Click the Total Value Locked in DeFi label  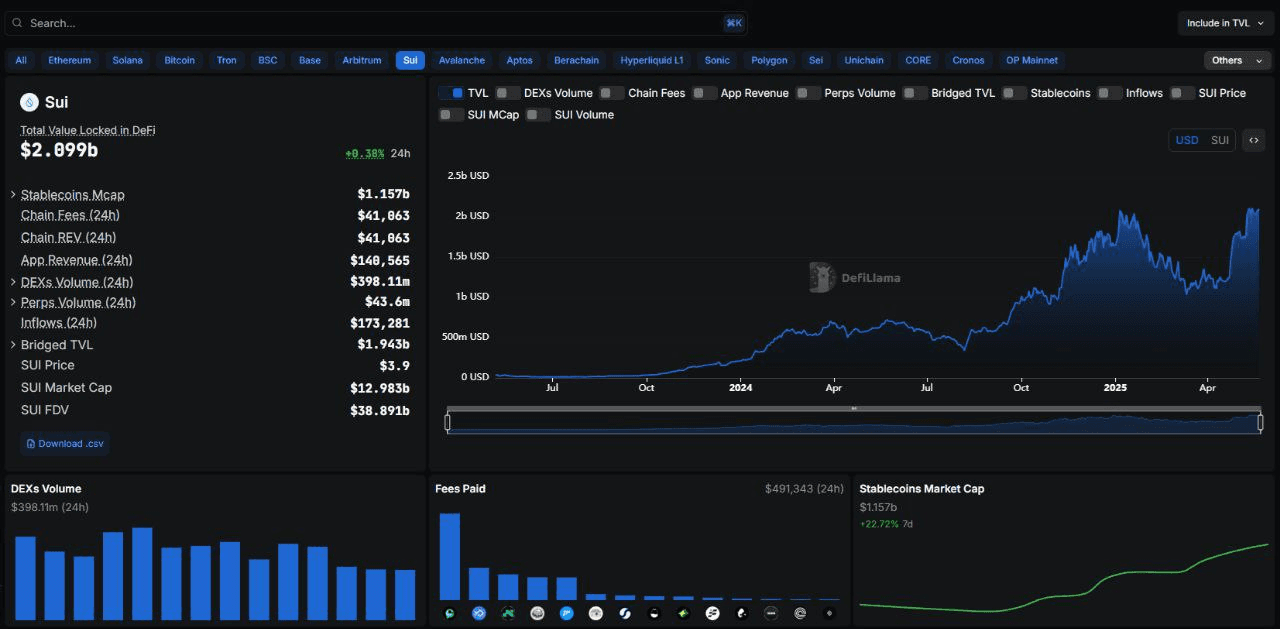click(x=88, y=130)
